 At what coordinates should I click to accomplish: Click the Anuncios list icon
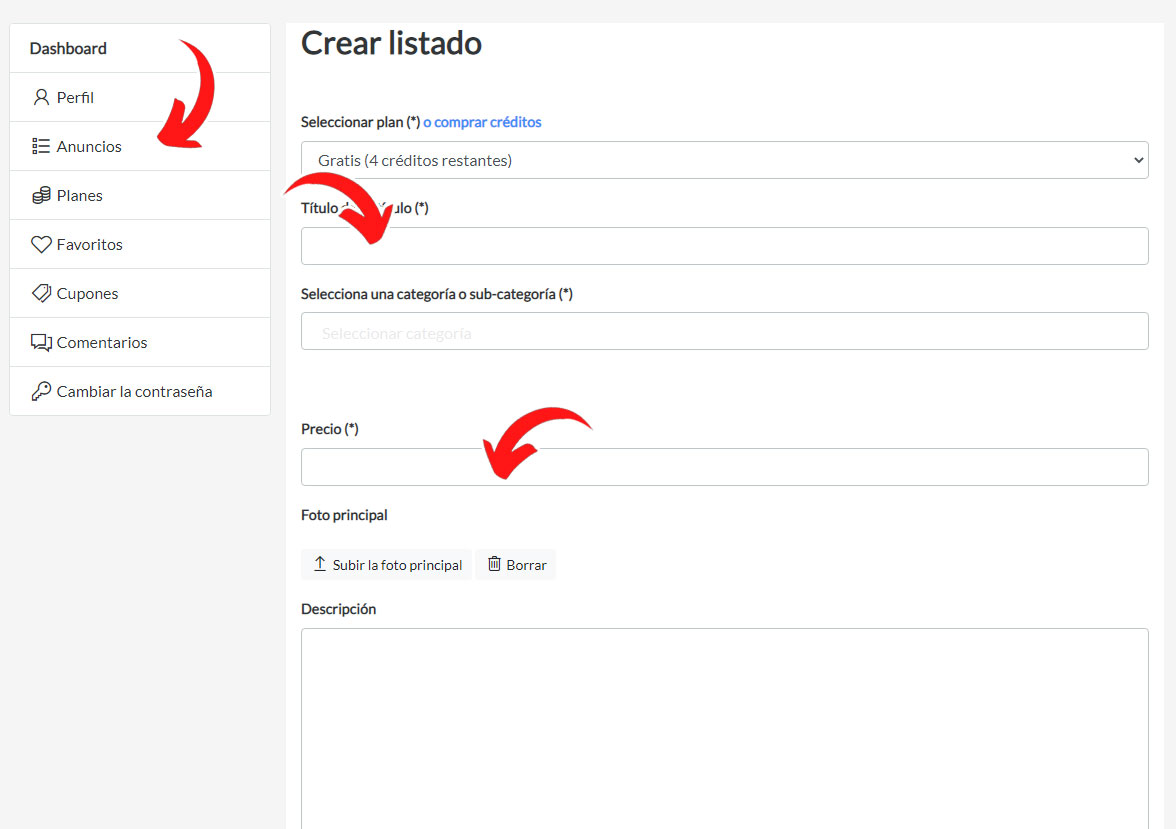pyautogui.click(x=41, y=146)
